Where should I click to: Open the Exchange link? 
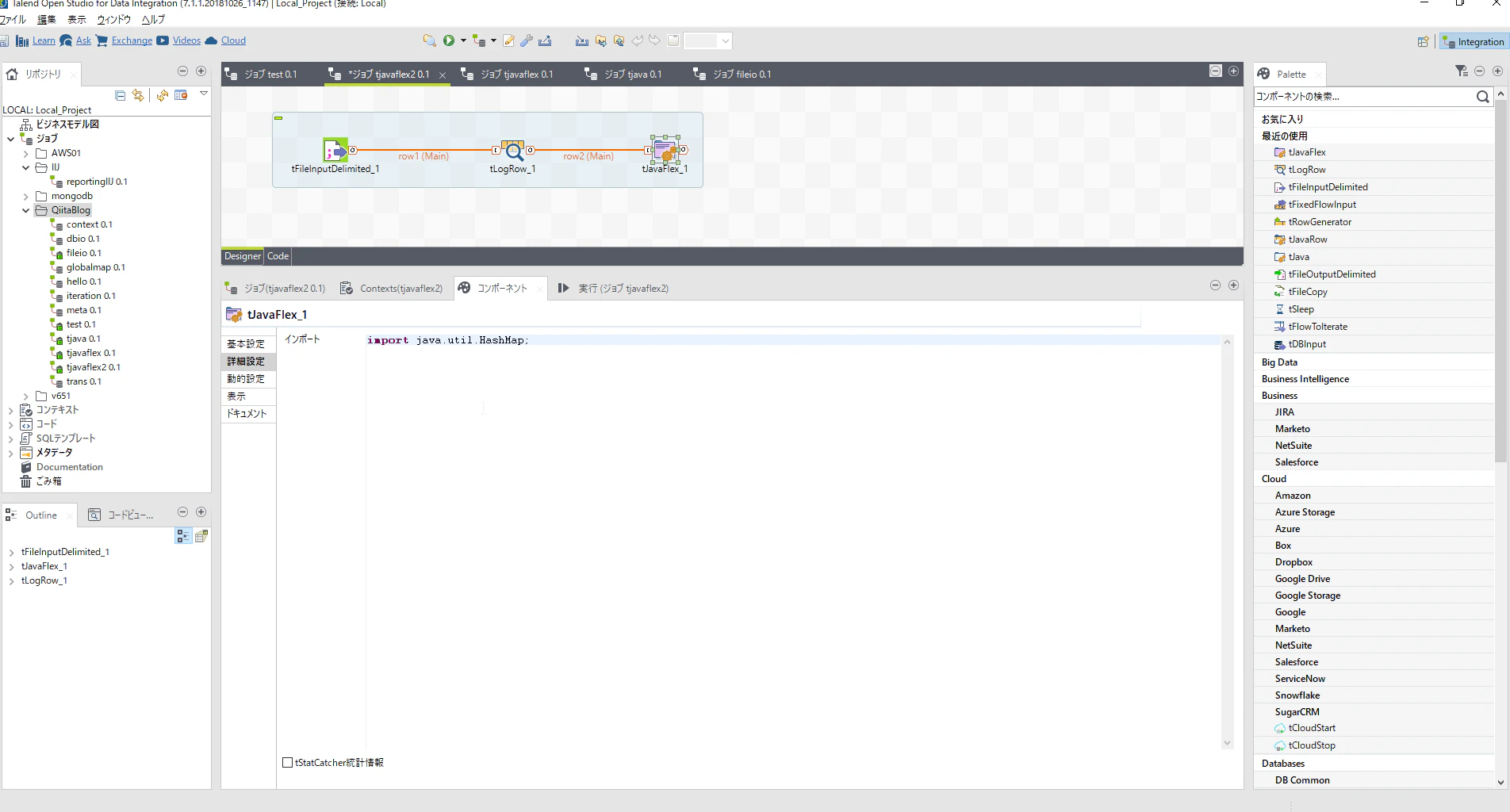tap(132, 40)
